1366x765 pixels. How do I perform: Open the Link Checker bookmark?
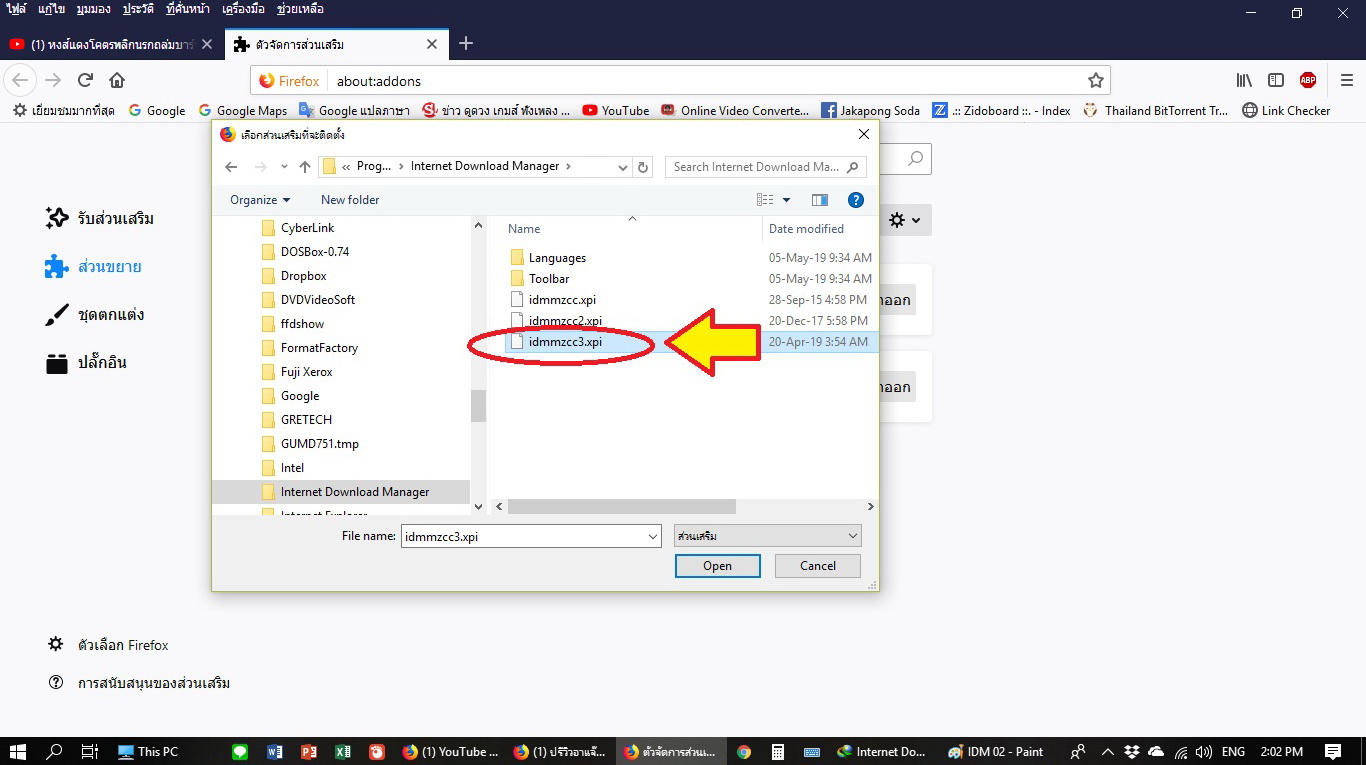(1286, 111)
